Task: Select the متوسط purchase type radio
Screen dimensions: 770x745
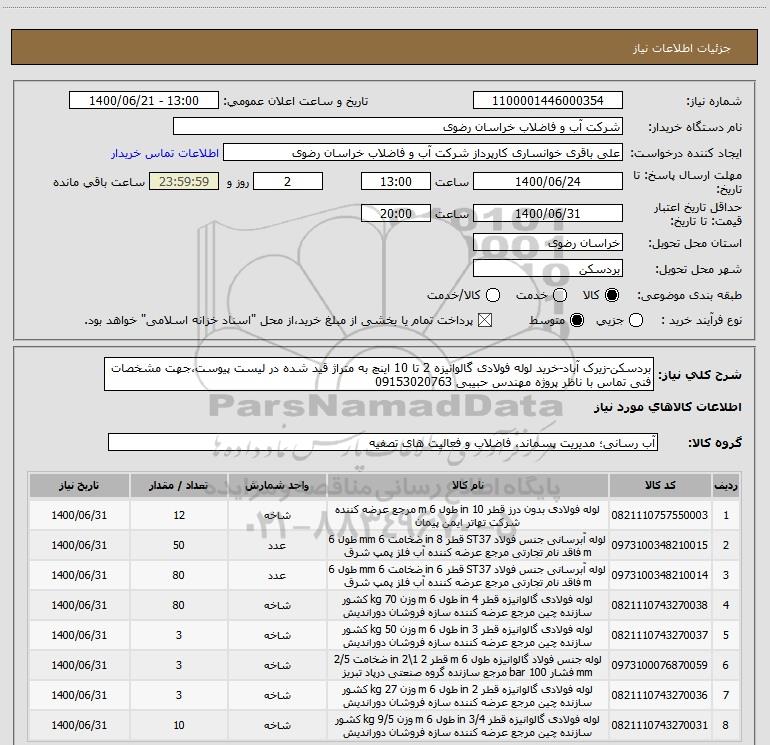Action: (x=577, y=320)
